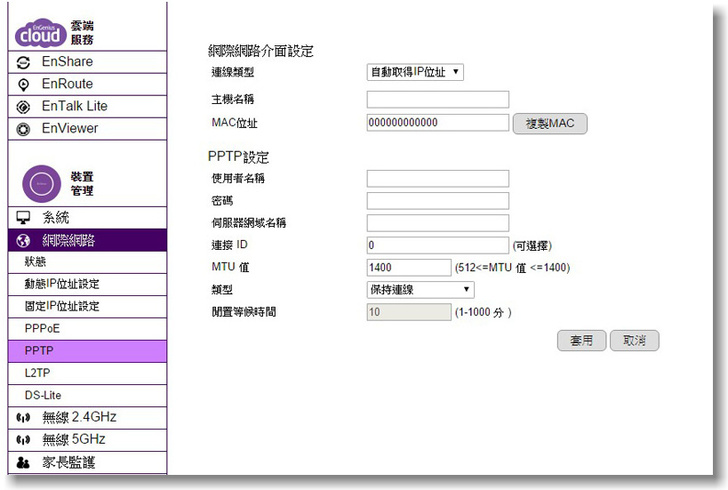The width and height of the screenshot is (728, 490).
Task: Click the (512<=MTU 值 <=1400) hint text
Action: 512,268
